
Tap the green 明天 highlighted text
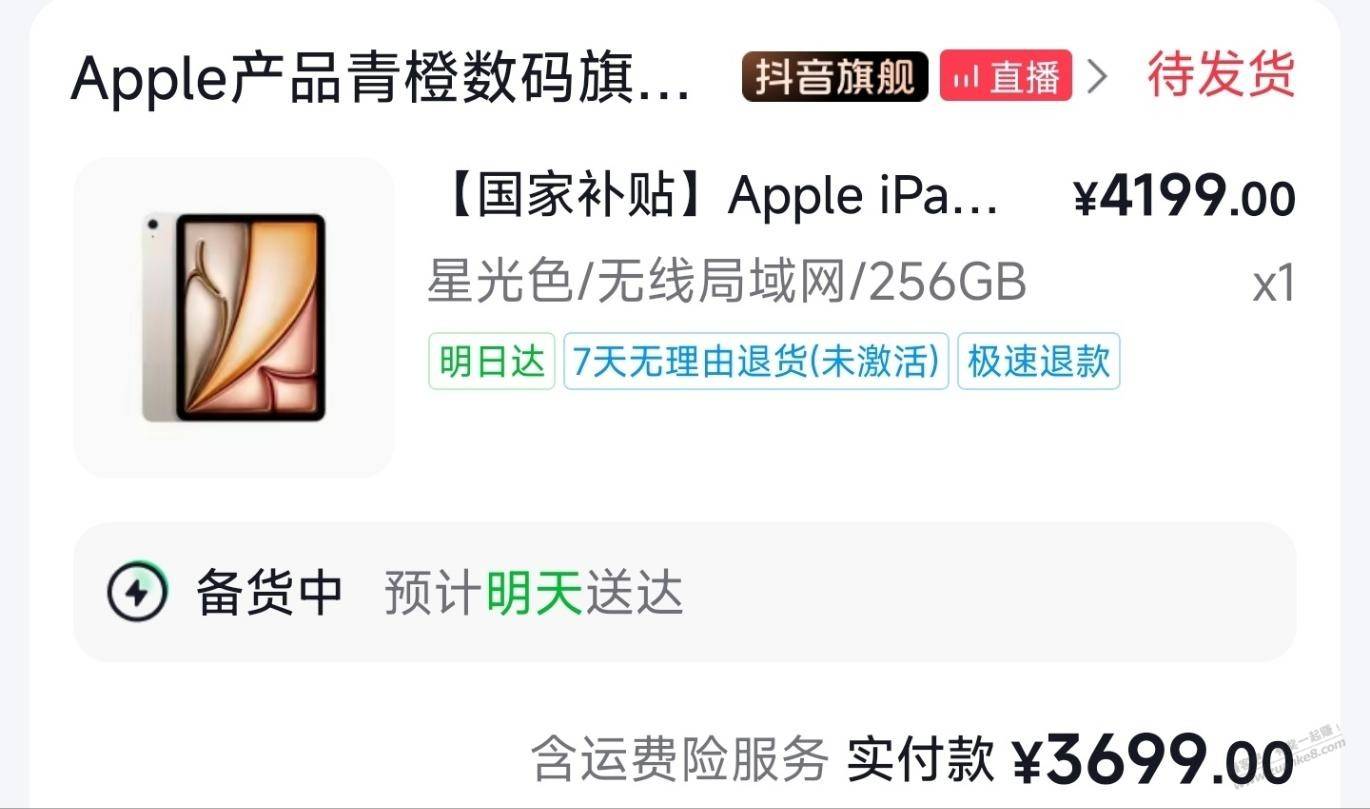tap(534, 593)
